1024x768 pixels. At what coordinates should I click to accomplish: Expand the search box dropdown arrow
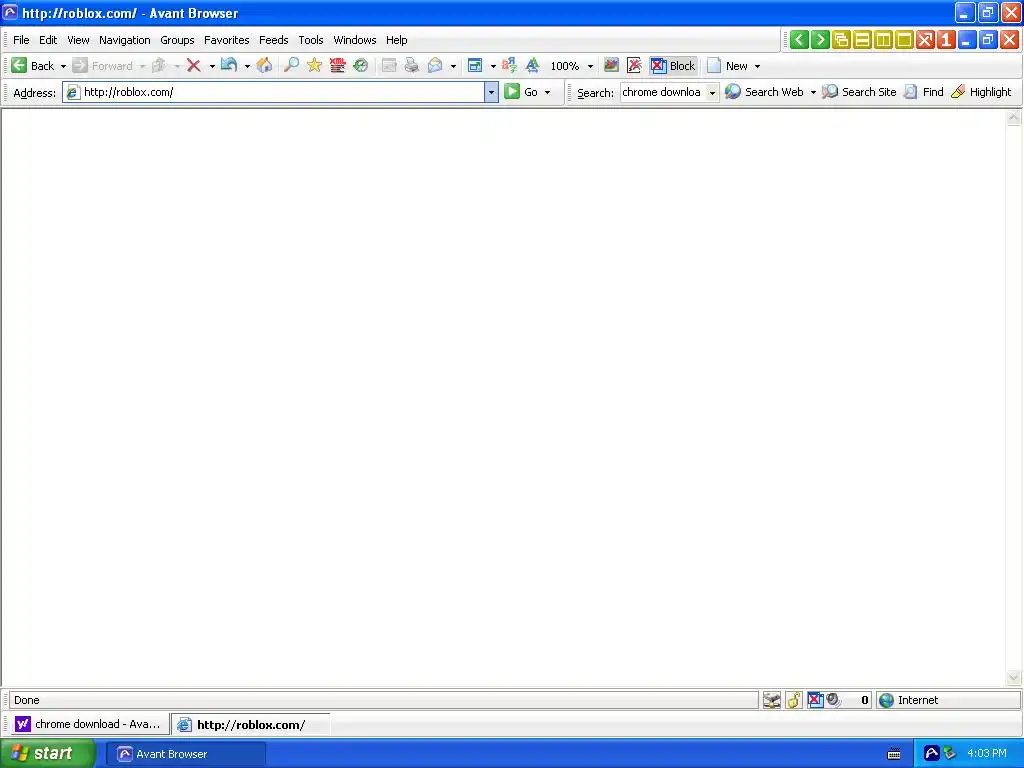712,92
